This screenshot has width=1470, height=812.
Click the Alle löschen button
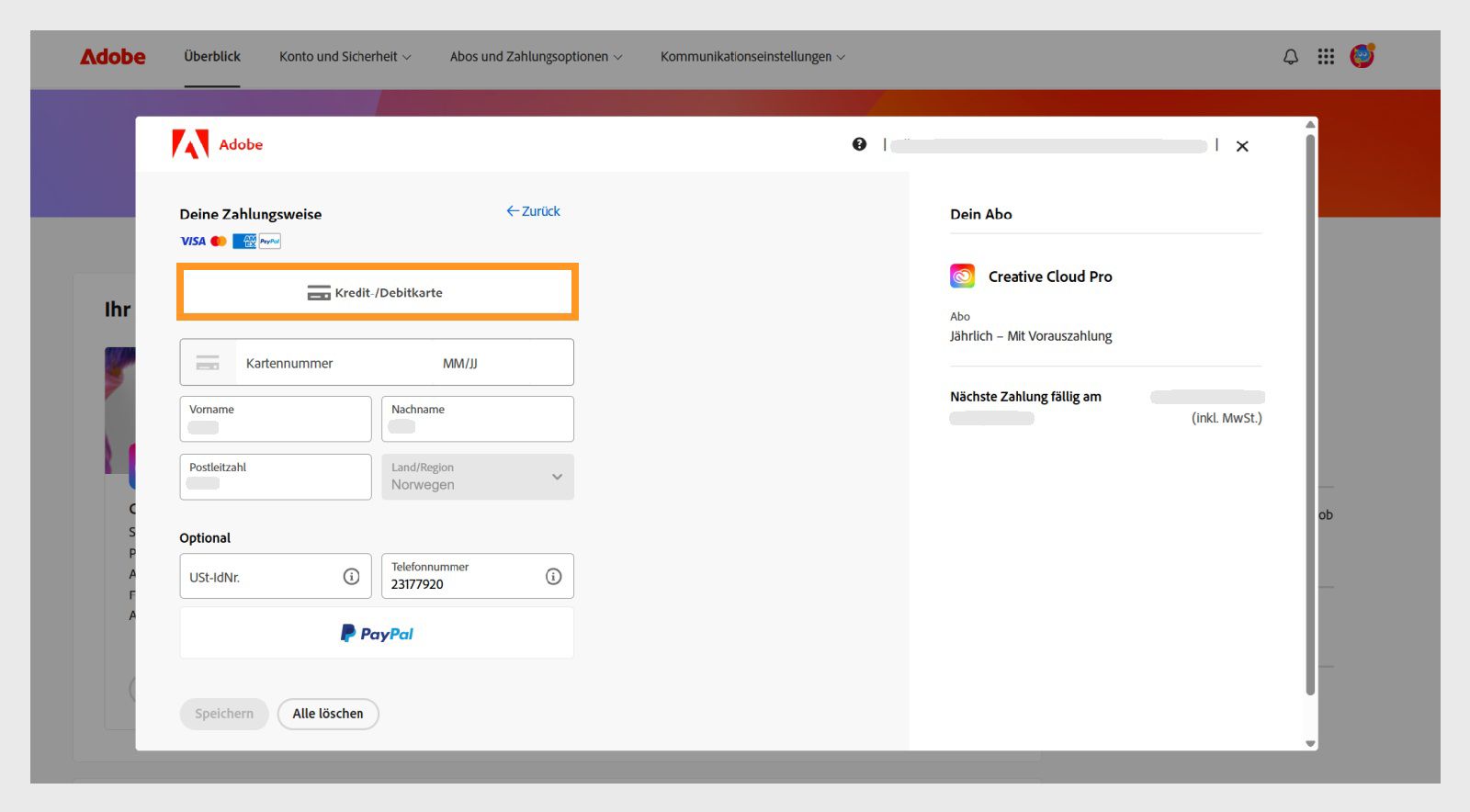coord(328,714)
